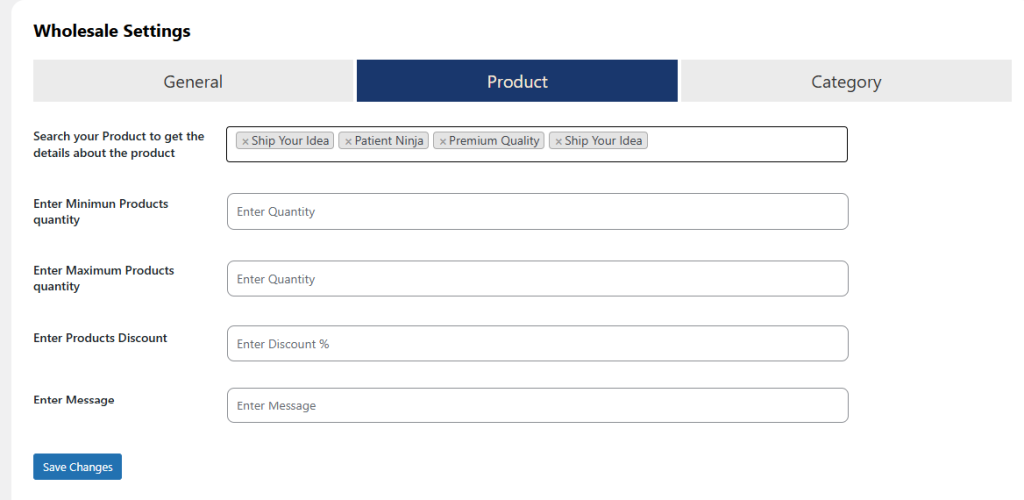1024x500 pixels.
Task: Click the Enter Products Discount label
Action: 100,338
